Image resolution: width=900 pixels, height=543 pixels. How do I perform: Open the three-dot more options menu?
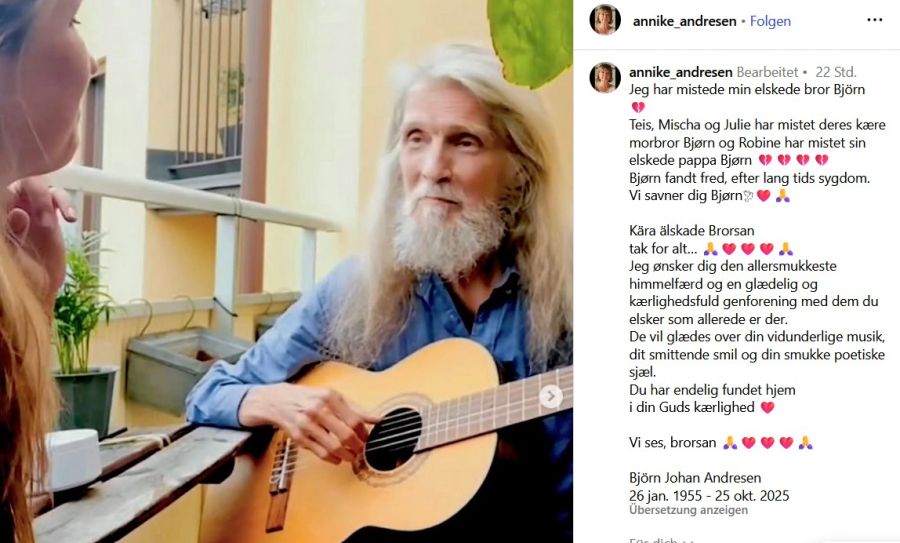tap(874, 20)
